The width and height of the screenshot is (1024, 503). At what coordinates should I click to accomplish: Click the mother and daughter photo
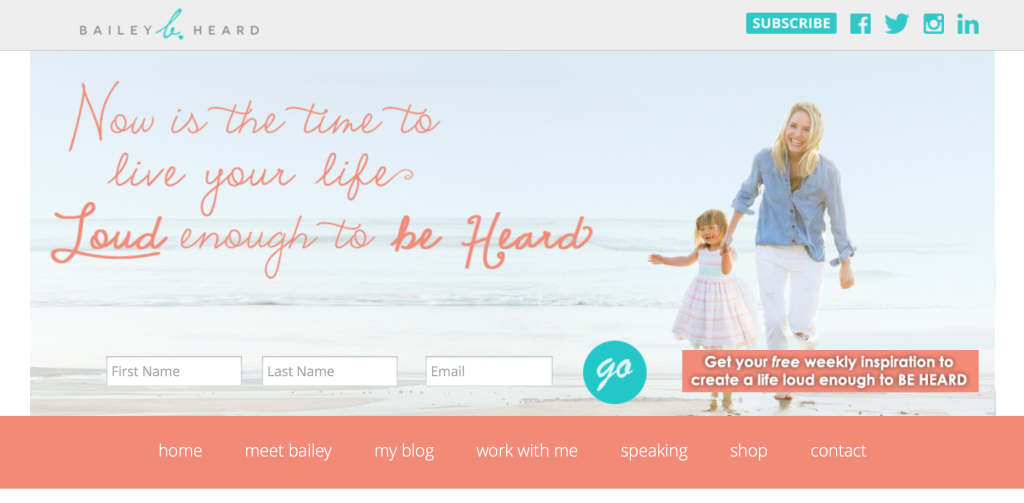(751, 255)
